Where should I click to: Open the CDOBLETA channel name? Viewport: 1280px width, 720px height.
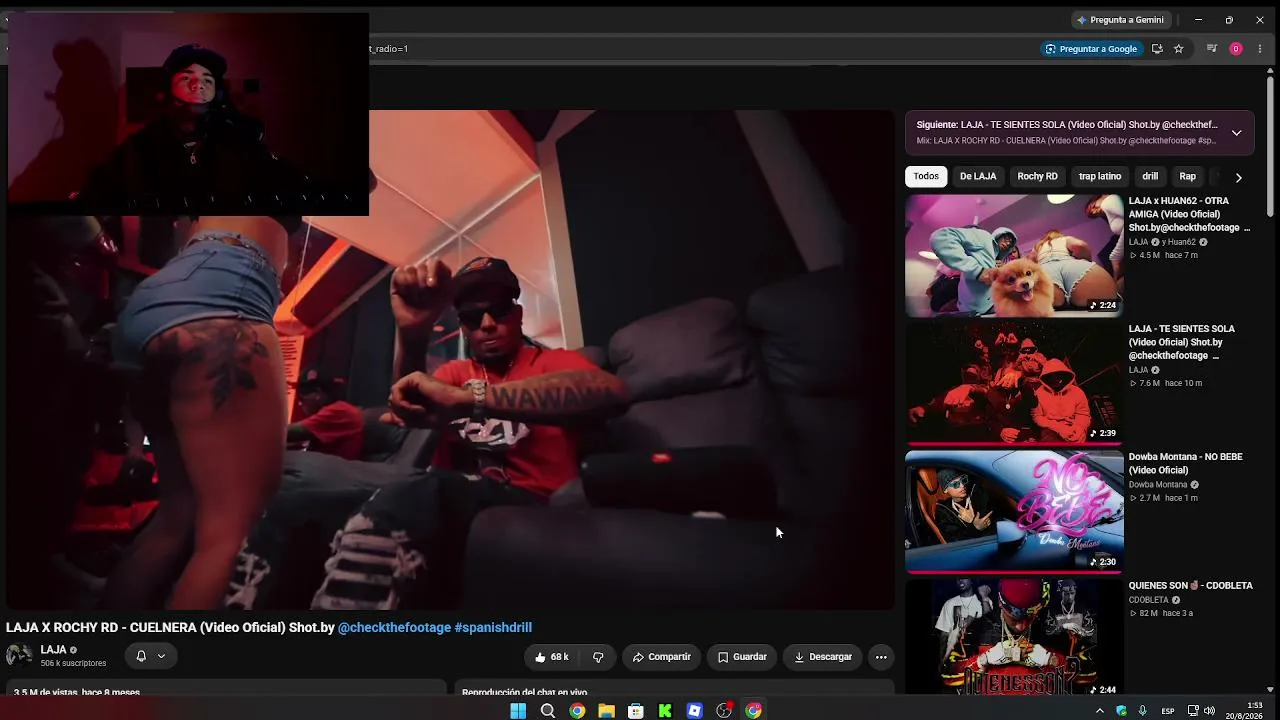tap(1149, 600)
